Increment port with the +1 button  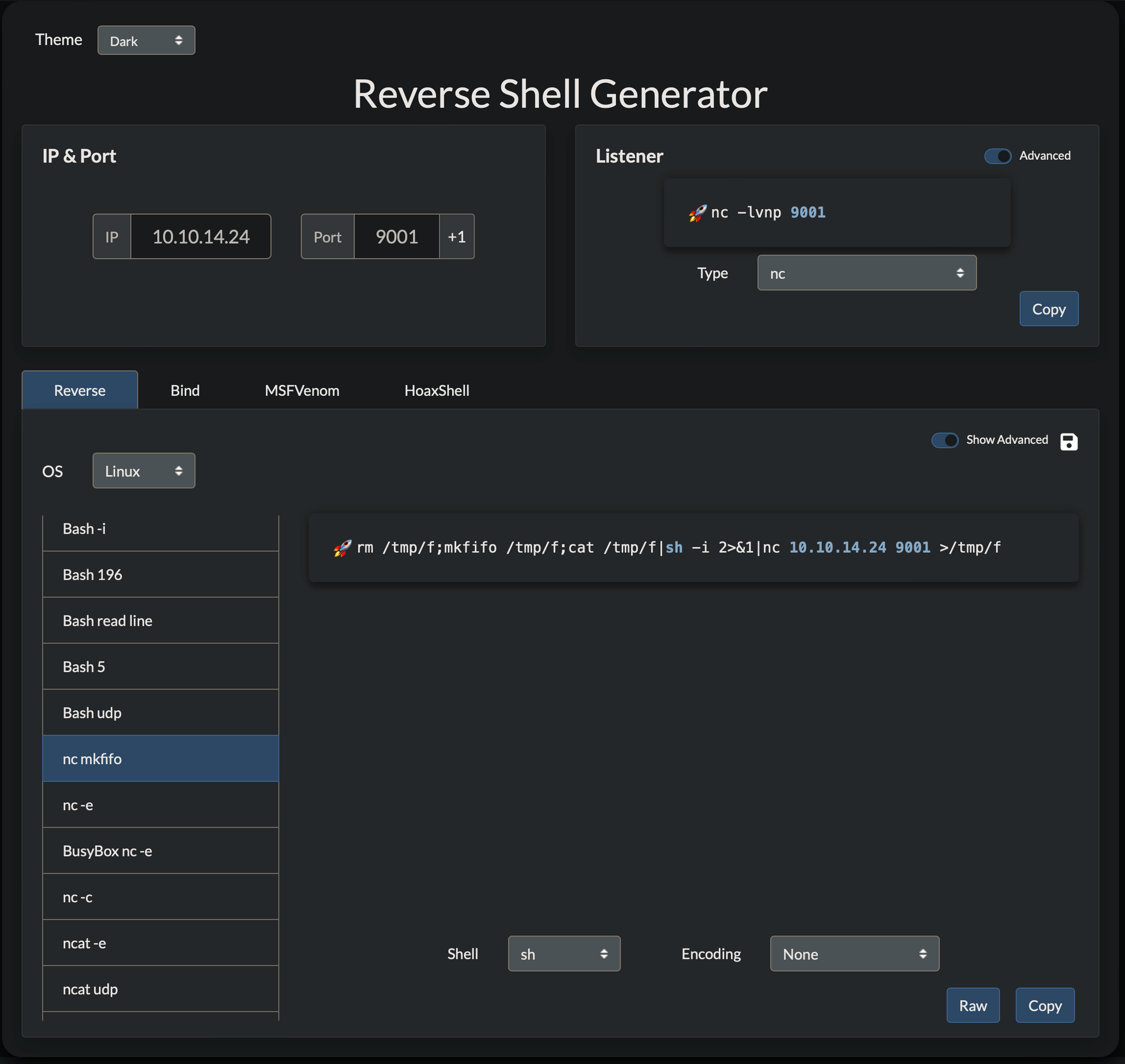coord(456,237)
